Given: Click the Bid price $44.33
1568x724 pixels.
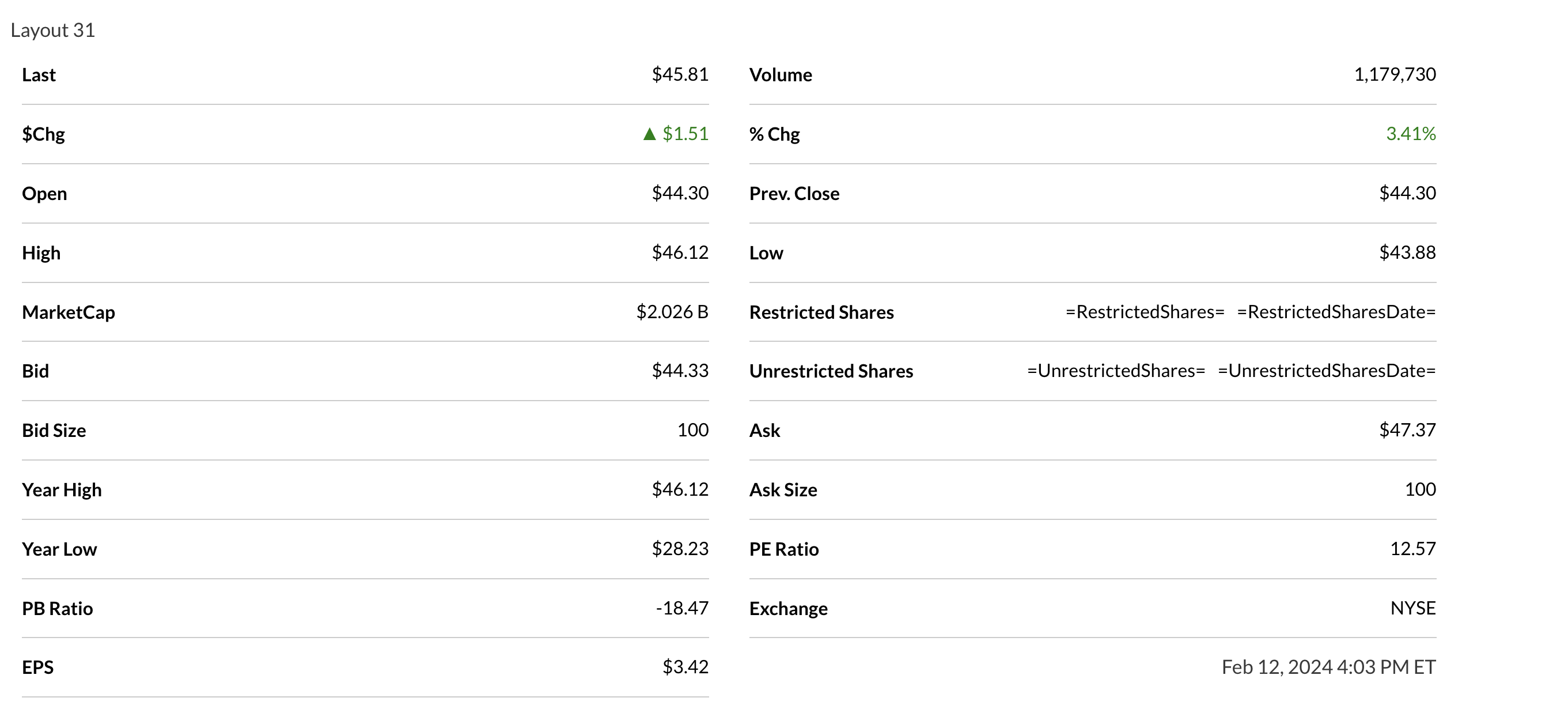Looking at the screenshot, I should 679,370.
